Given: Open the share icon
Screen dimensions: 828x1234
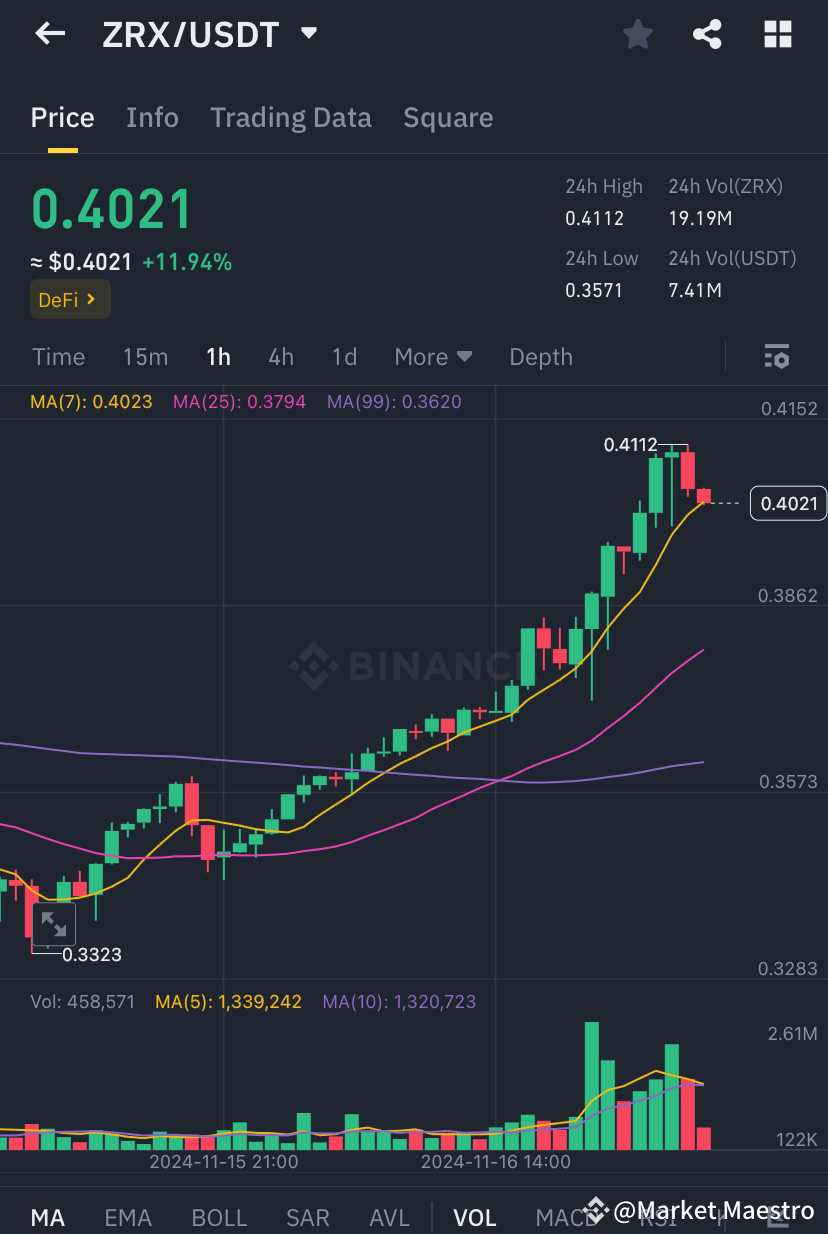Looking at the screenshot, I should (707, 34).
